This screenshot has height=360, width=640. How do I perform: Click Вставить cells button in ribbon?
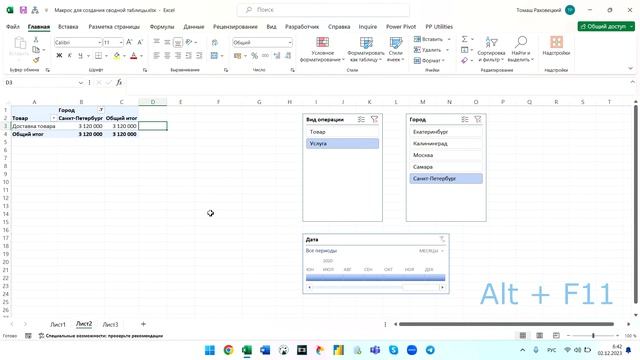coord(432,39)
